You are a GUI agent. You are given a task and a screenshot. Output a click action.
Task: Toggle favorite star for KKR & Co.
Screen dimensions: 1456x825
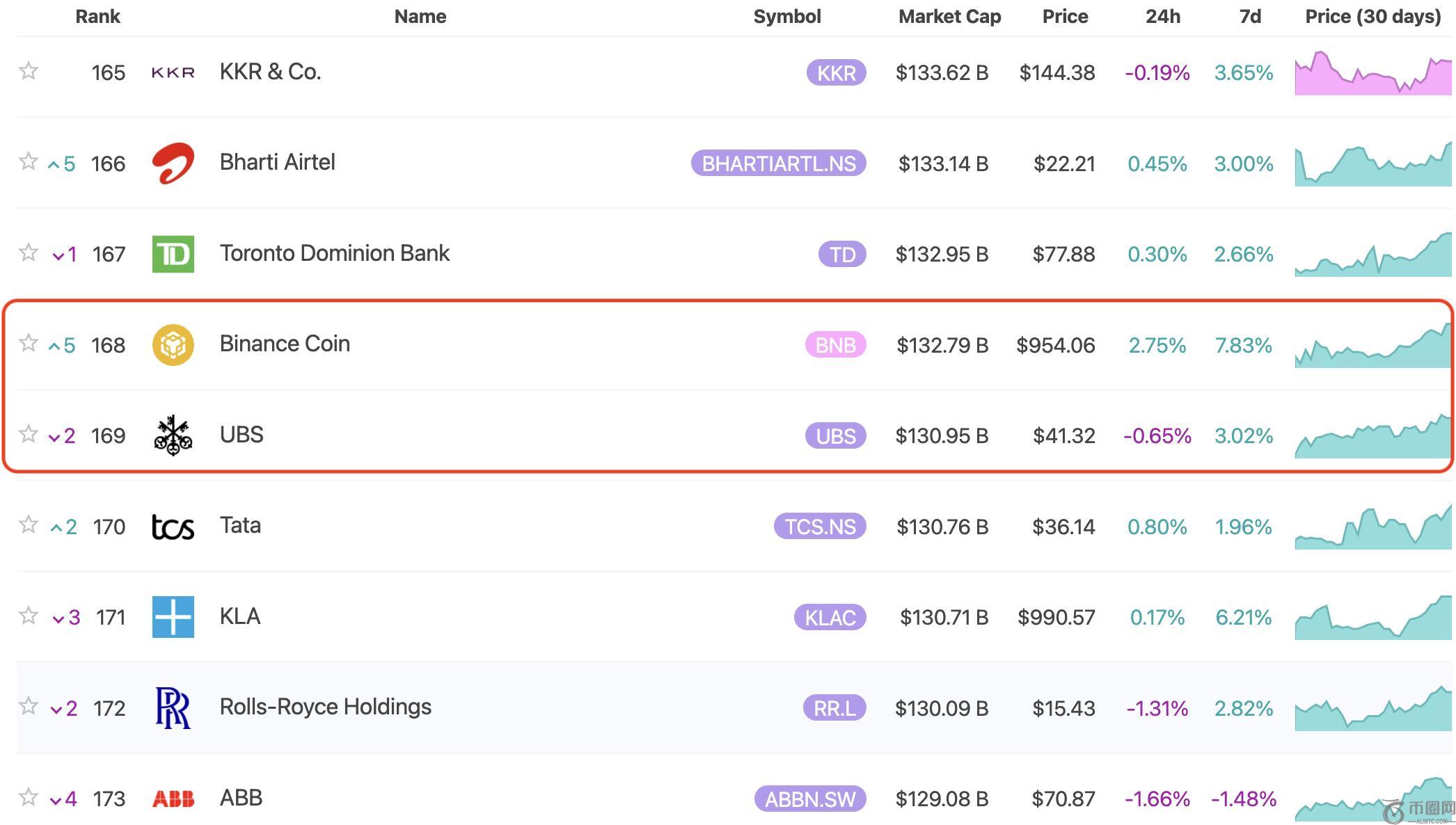point(29,71)
